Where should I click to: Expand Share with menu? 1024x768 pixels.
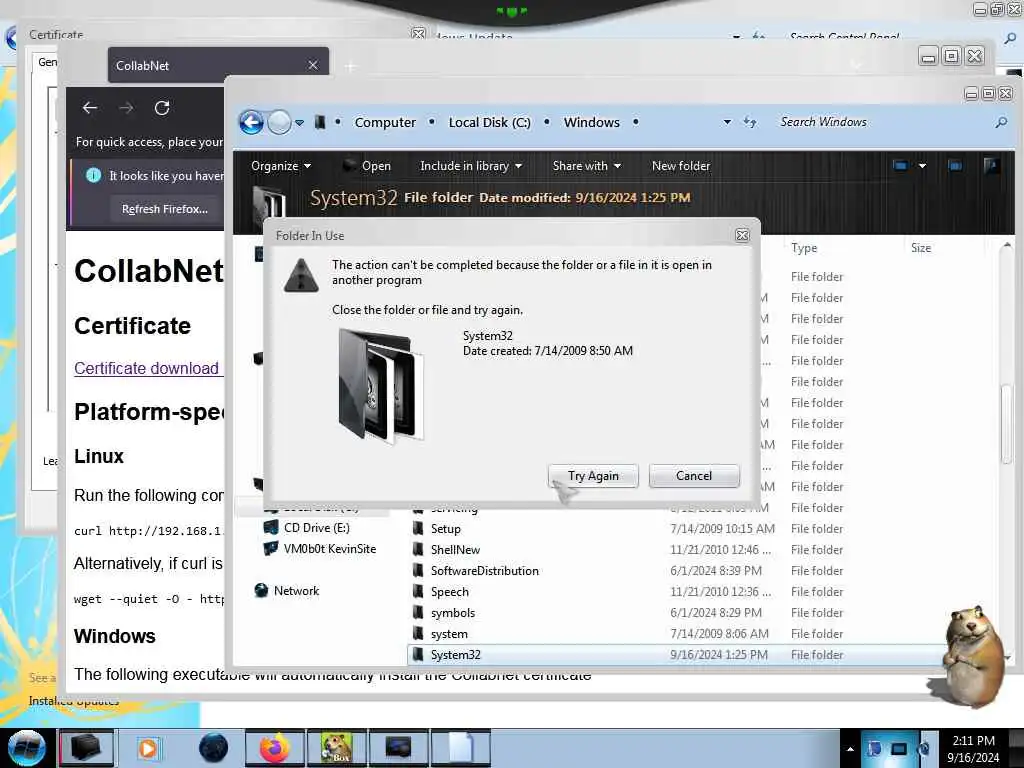pos(586,166)
